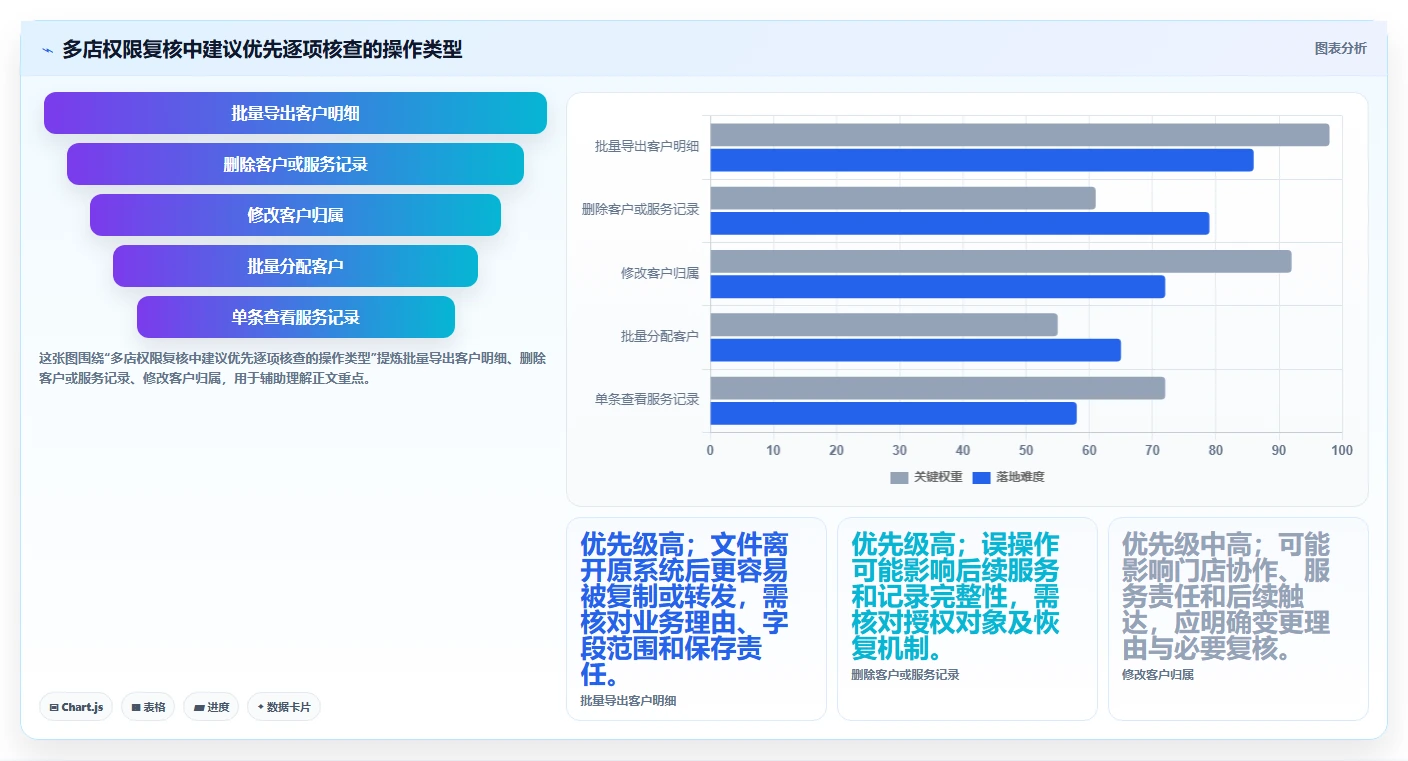Screen dimensions: 1408x761
Task: Click the header icon beside the title
Action: click(x=47, y=50)
